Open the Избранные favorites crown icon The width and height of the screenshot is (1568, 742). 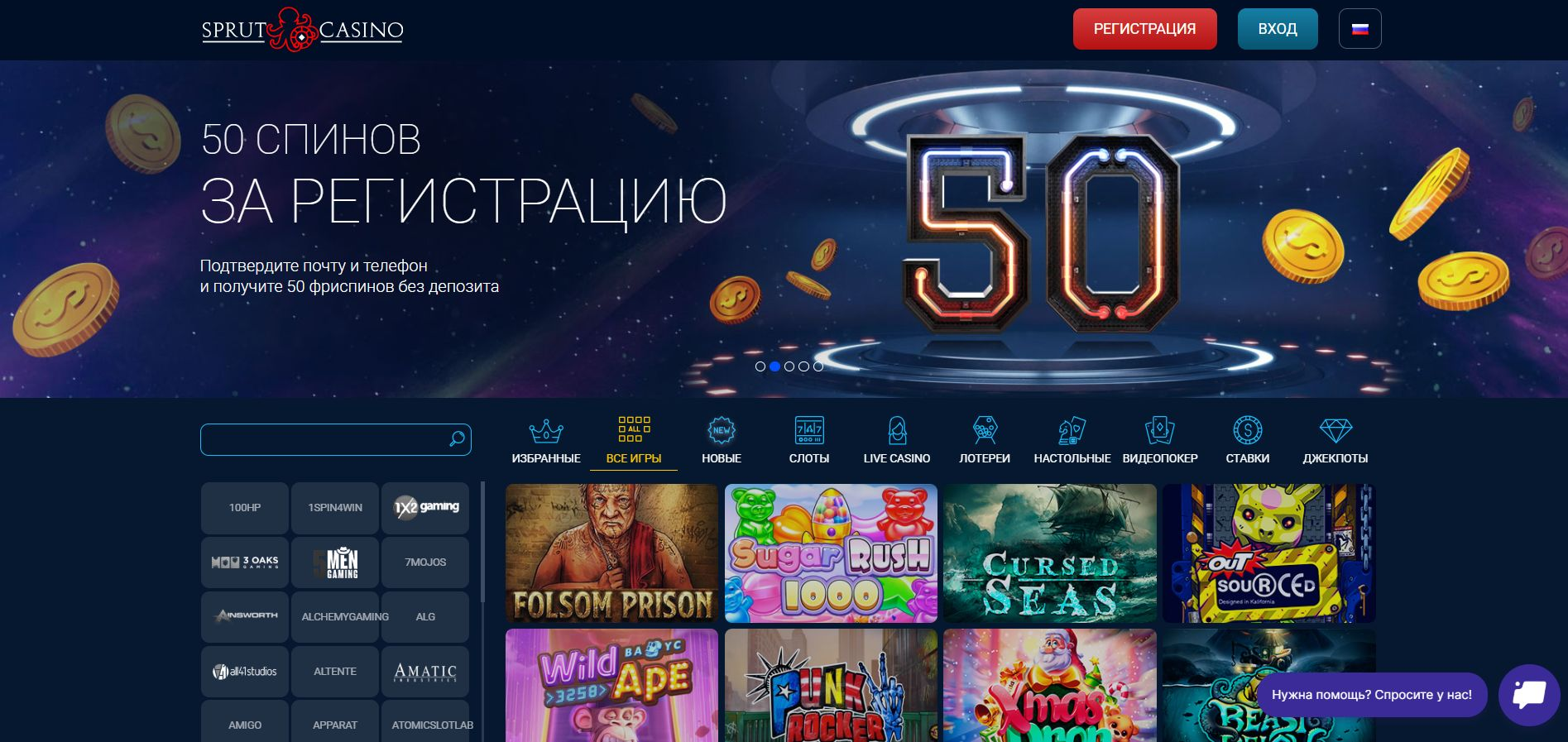pyautogui.click(x=546, y=431)
